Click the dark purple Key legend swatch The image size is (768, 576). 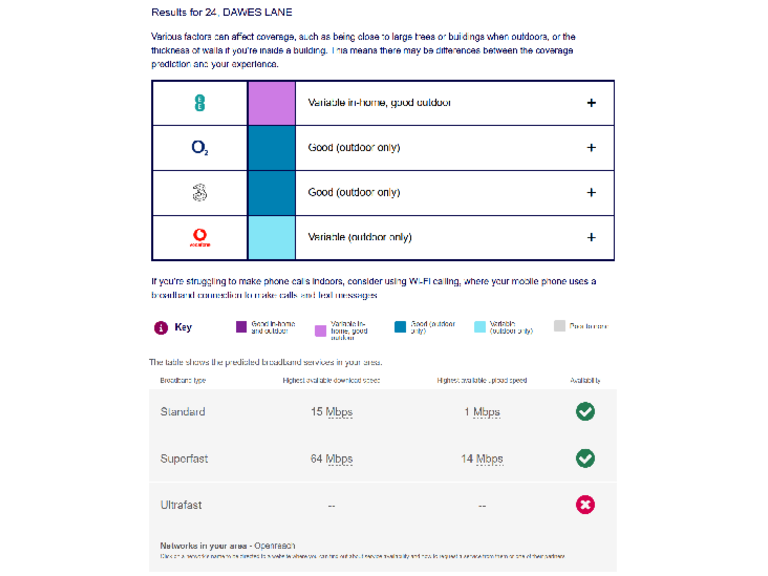pyautogui.click(x=241, y=326)
